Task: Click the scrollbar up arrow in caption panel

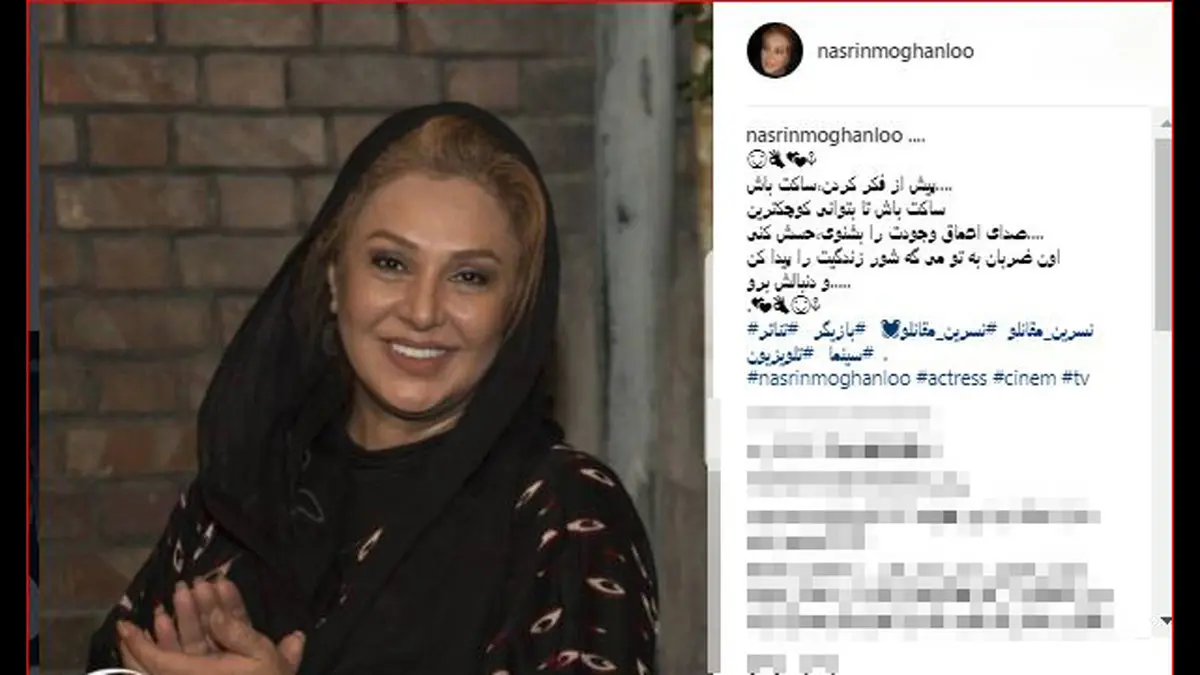Action: pyautogui.click(x=1162, y=125)
